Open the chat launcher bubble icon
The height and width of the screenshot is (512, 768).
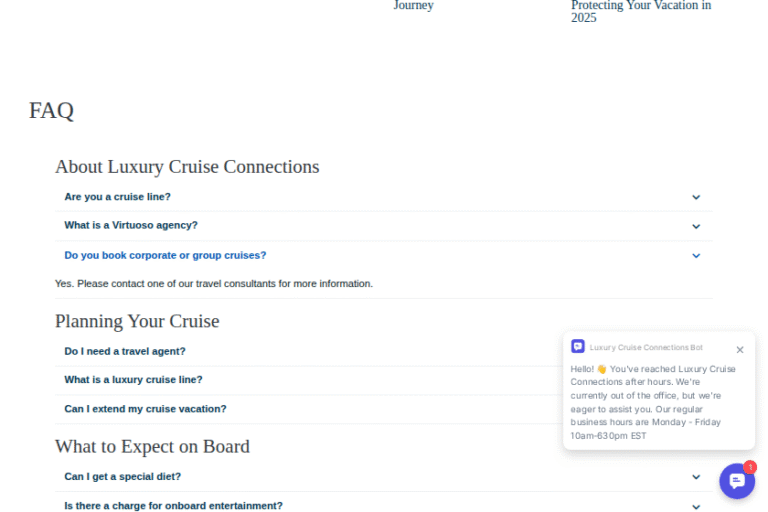[x=737, y=481]
